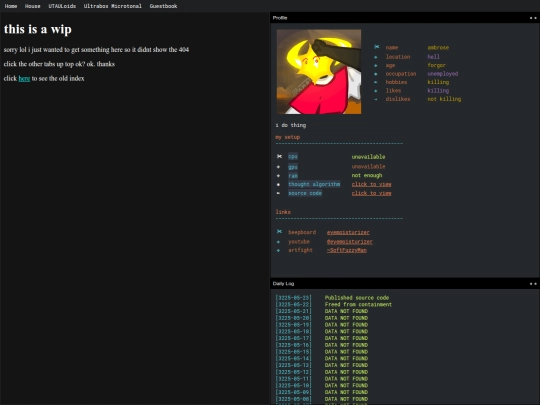Go to the House page
This screenshot has width=540, height=405.
32,6
